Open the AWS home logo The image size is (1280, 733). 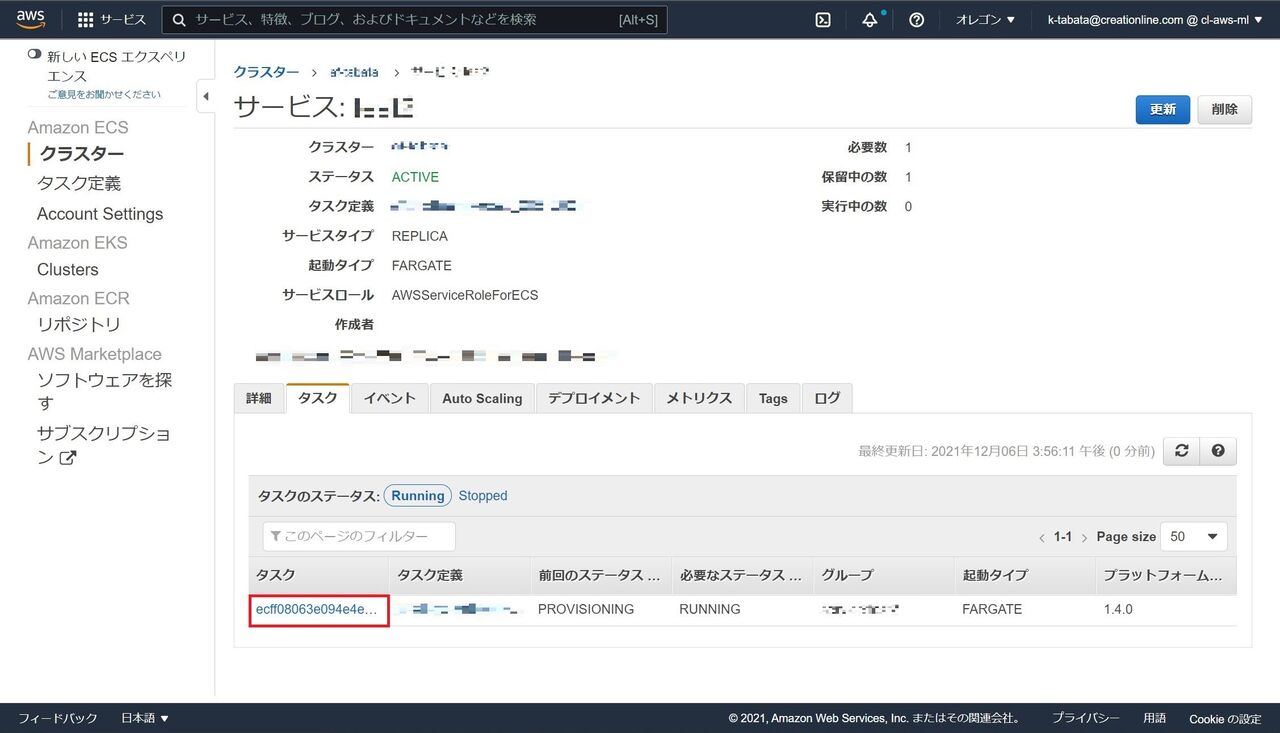31,19
